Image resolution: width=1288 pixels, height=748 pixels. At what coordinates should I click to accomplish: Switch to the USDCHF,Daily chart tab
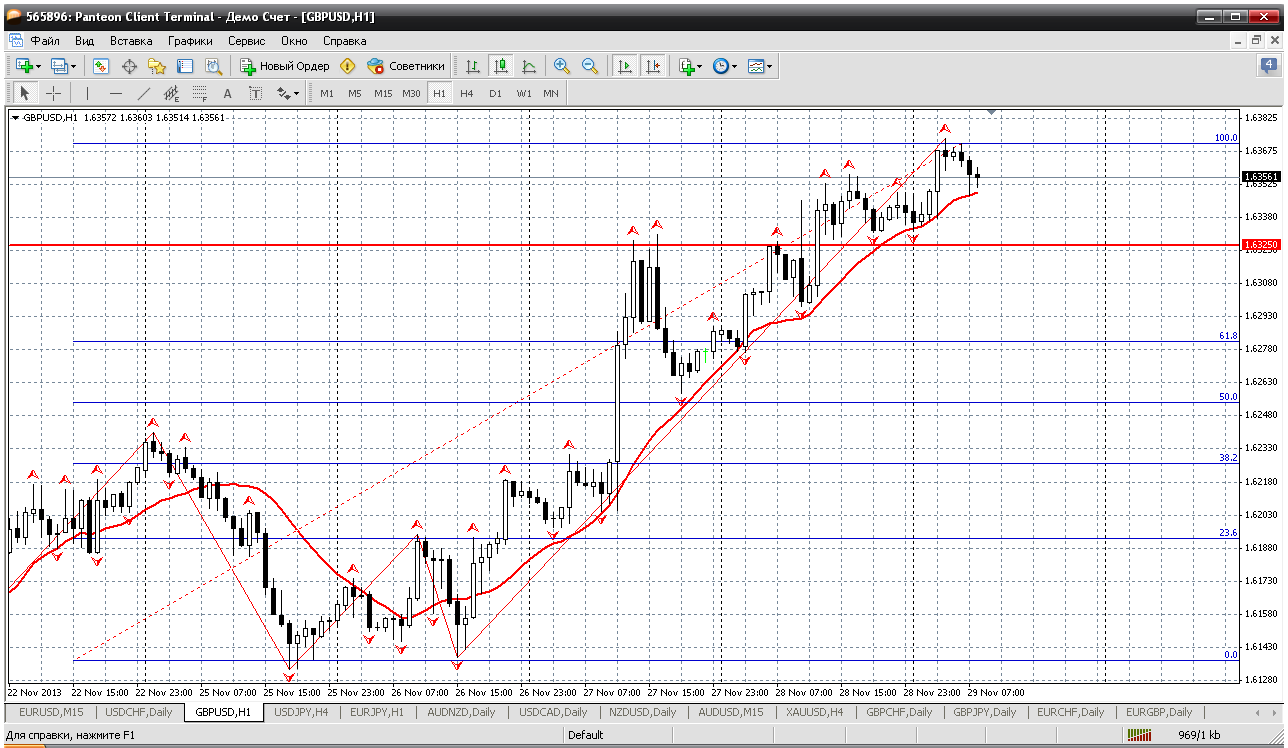coord(139,712)
